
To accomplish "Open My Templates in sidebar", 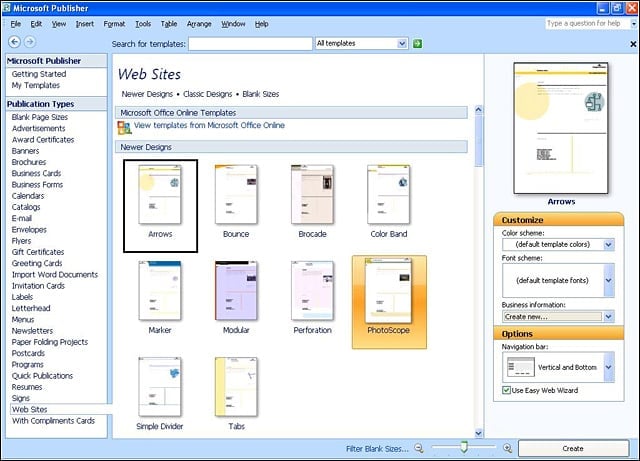I will pyautogui.click(x=36, y=85).
